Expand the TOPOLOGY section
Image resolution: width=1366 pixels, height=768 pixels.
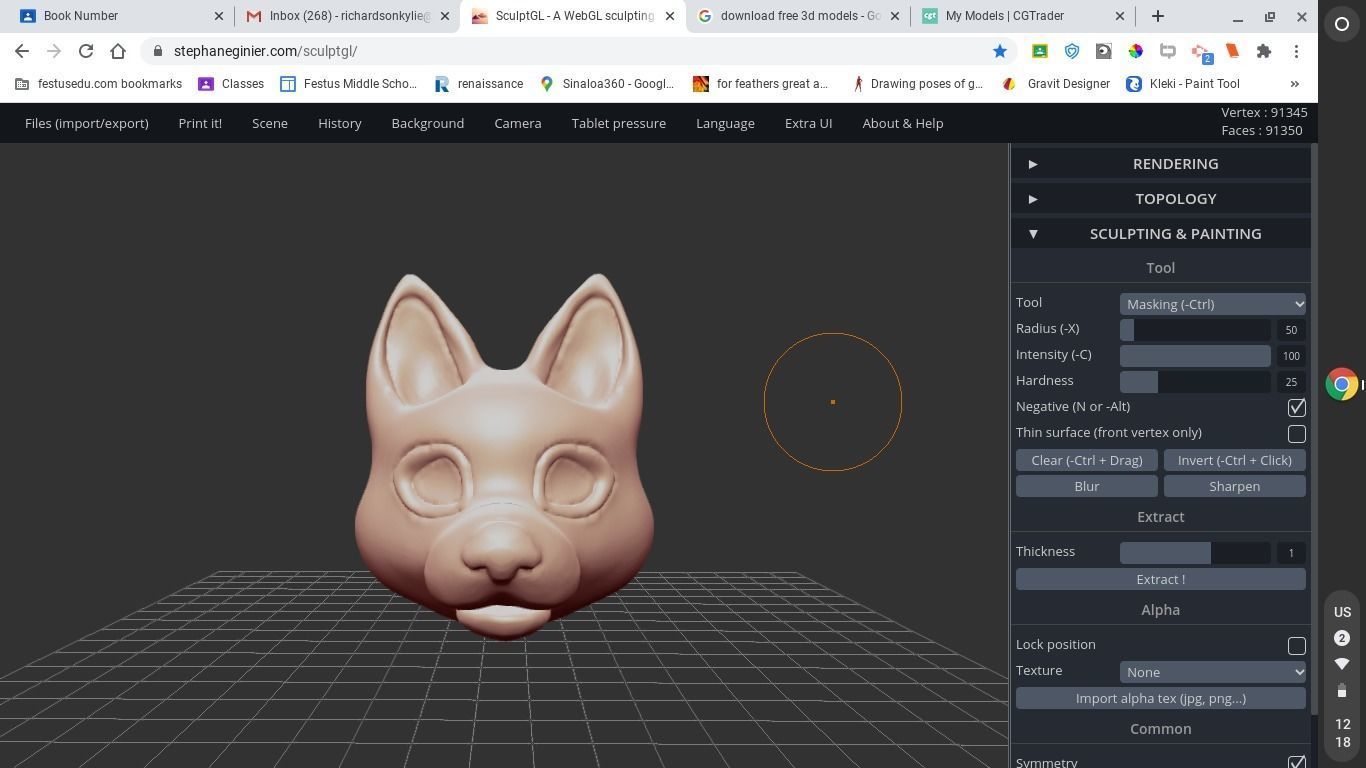1161,199
